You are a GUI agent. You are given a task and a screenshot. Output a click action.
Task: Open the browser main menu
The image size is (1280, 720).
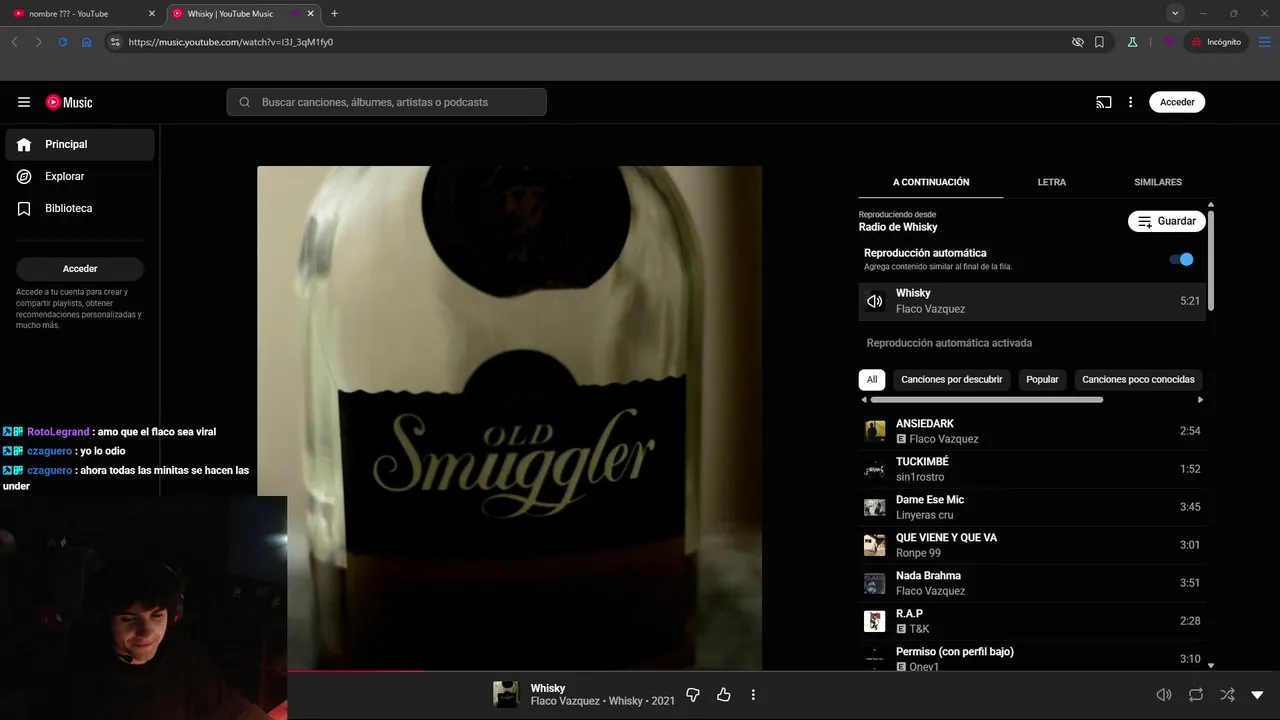1263,42
